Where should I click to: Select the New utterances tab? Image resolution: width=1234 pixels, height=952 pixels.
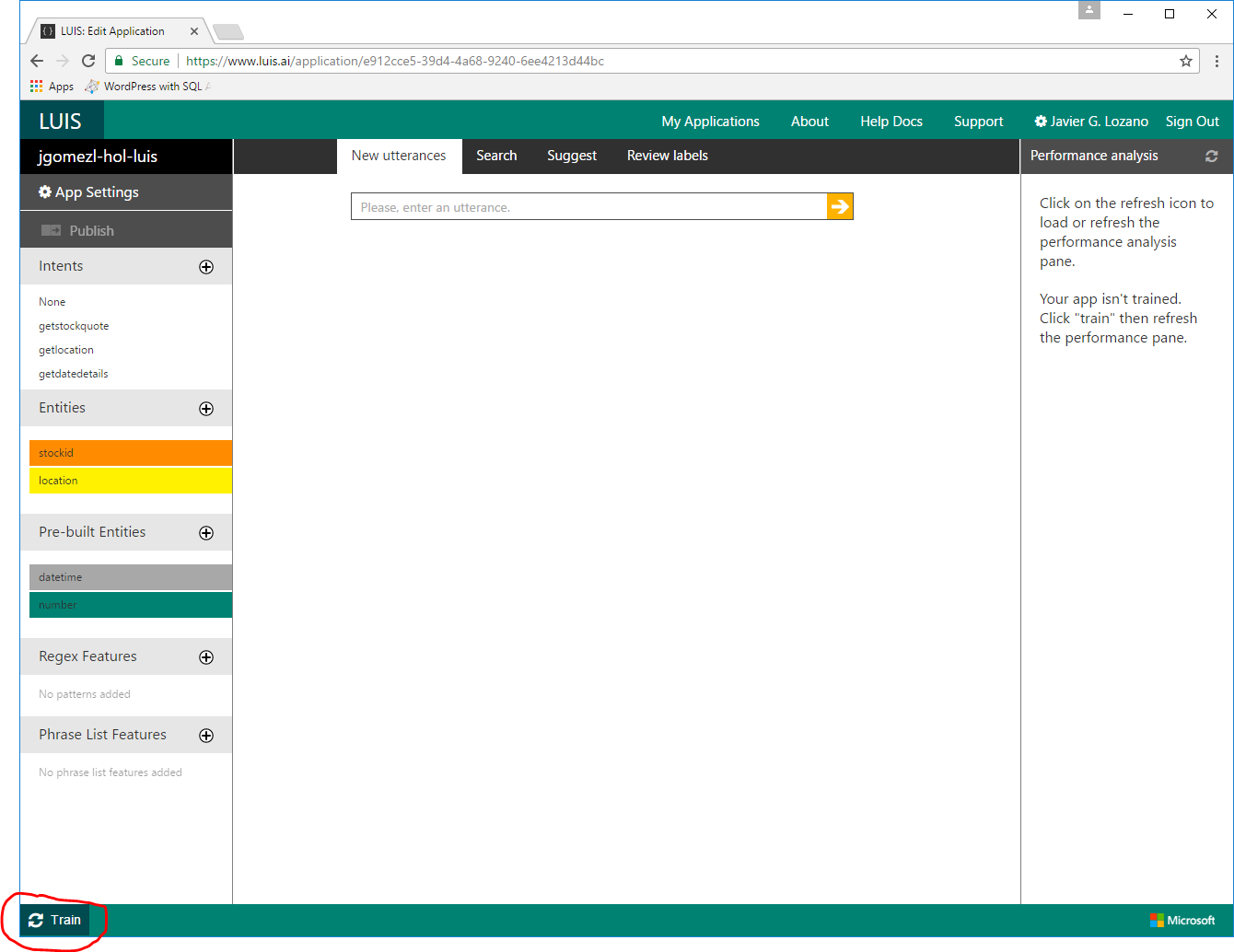click(x=399, y=156)
